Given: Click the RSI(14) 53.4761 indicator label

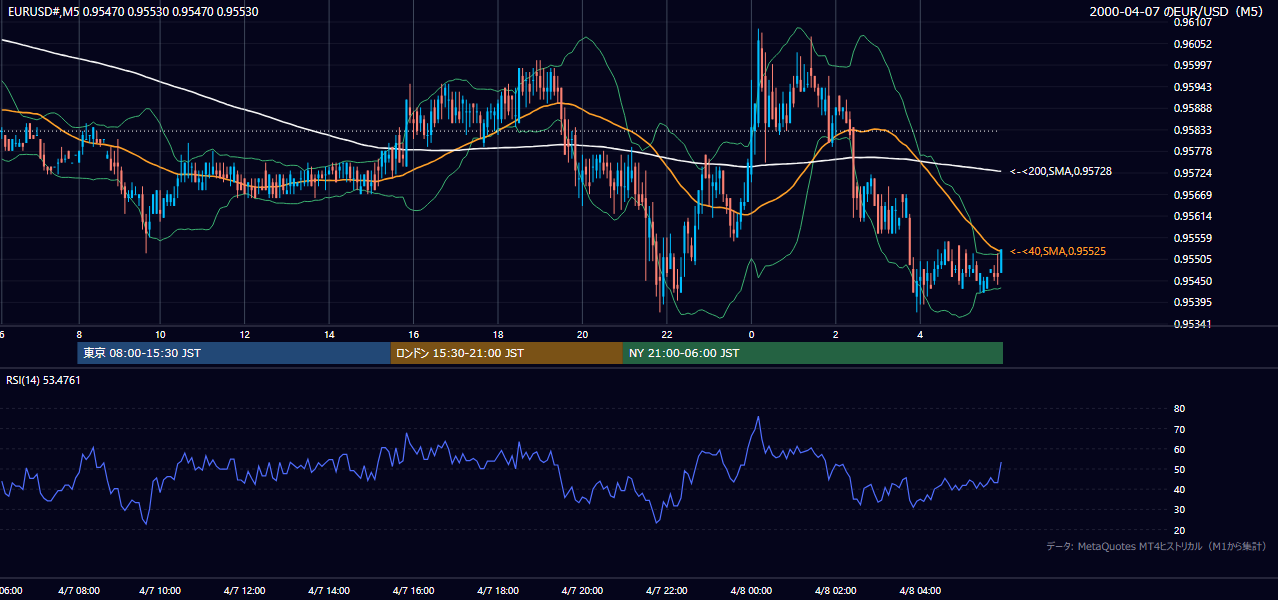Looking at the screenshot, I should [x=43, y=380].
